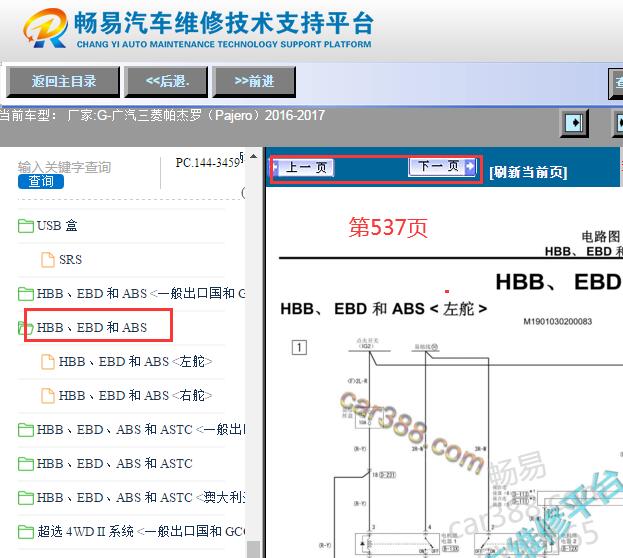Go forward with the >>前进 button
Viewport: 623px width, 558px height.
(x=254, y=81)
